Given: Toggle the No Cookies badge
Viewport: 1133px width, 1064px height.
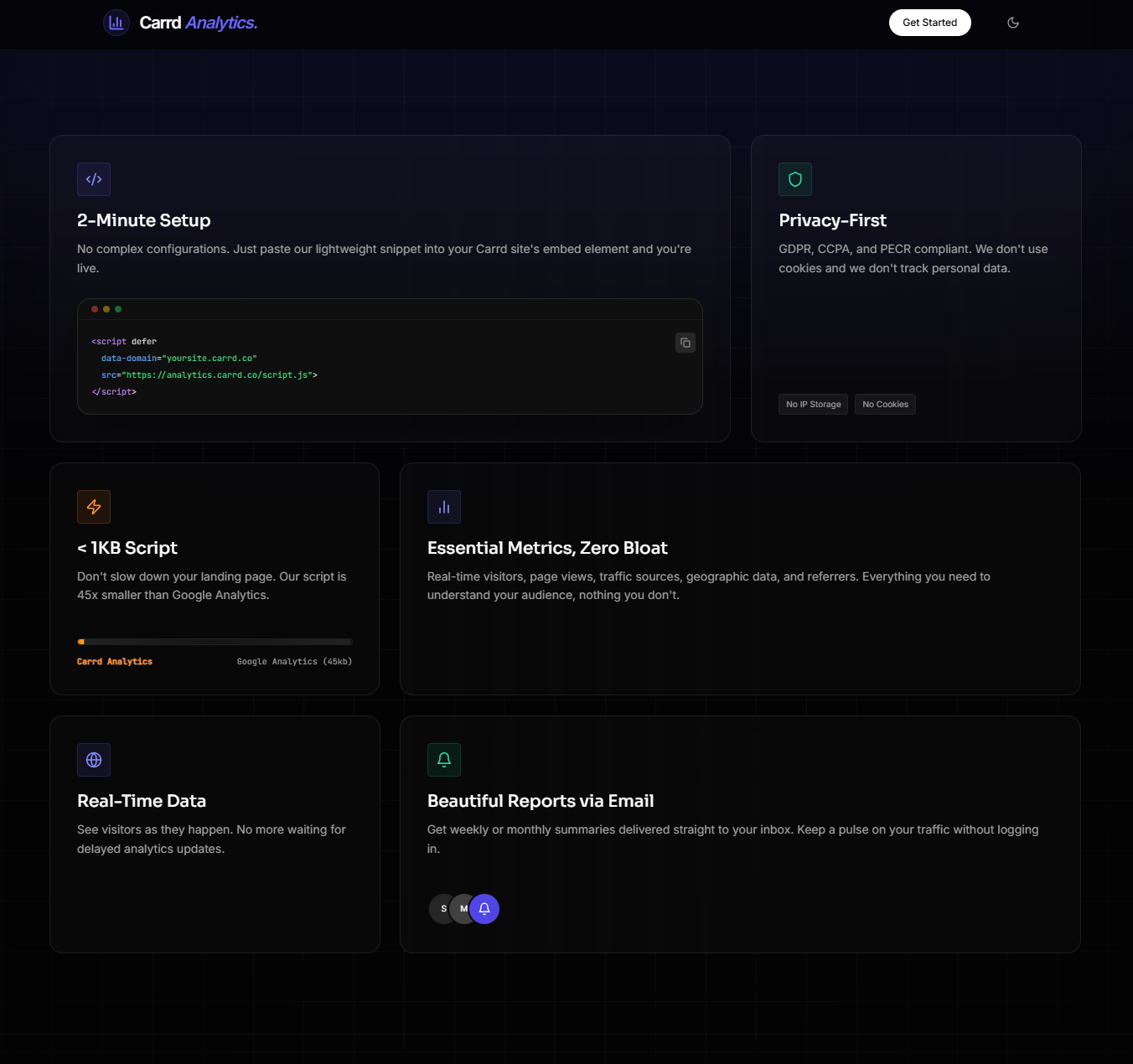Looking at the screenshot, I should pos(885,404).
